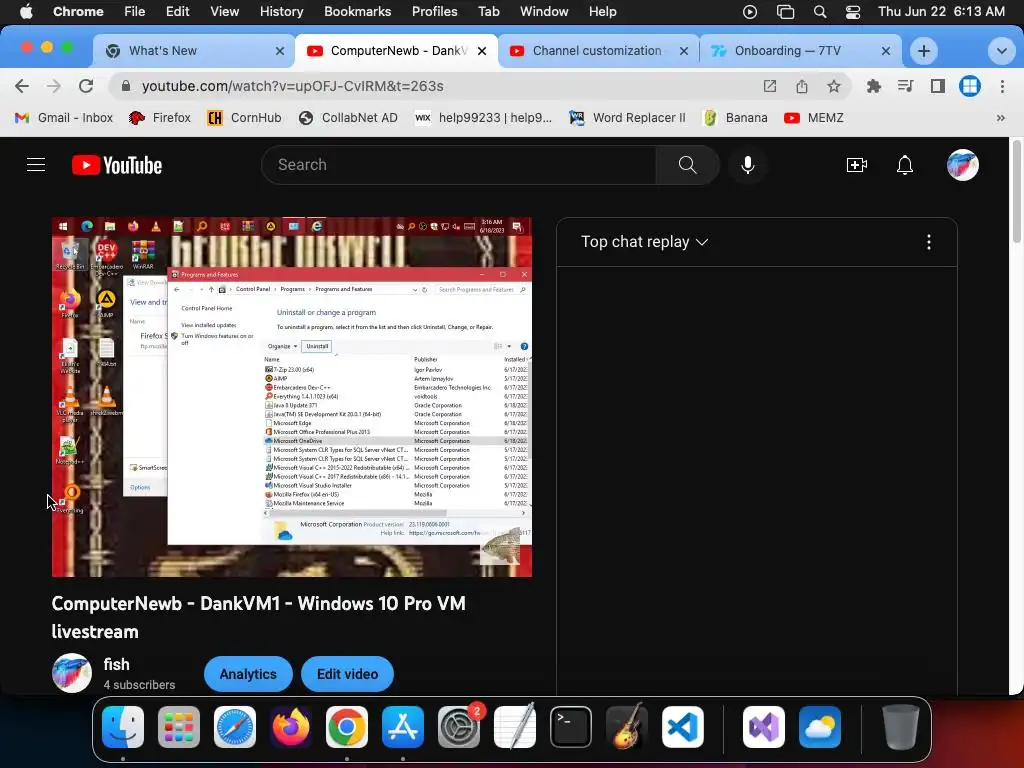The height and width of the screenshot is (768, 1024).
Task: Open the File menu
Action: (x=135, y=12)
